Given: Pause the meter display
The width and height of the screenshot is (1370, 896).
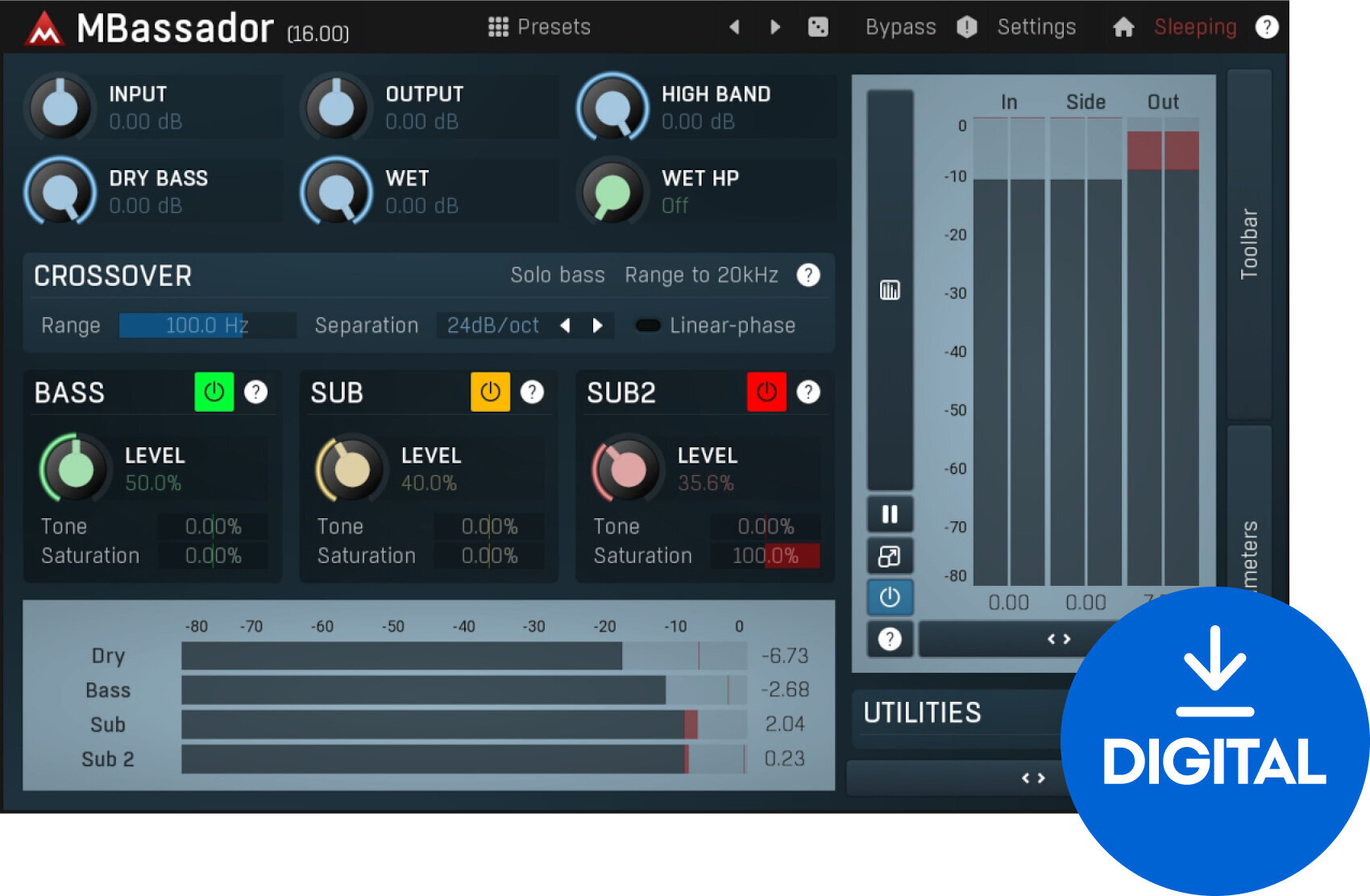Looking at the screenshot, I should [x=890, y=514].
